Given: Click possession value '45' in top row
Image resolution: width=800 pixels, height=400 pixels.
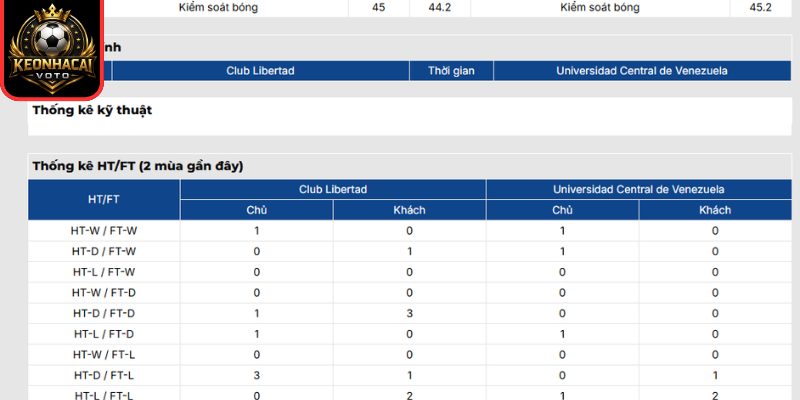Looking at the screenshot, I should pos(379,8).
